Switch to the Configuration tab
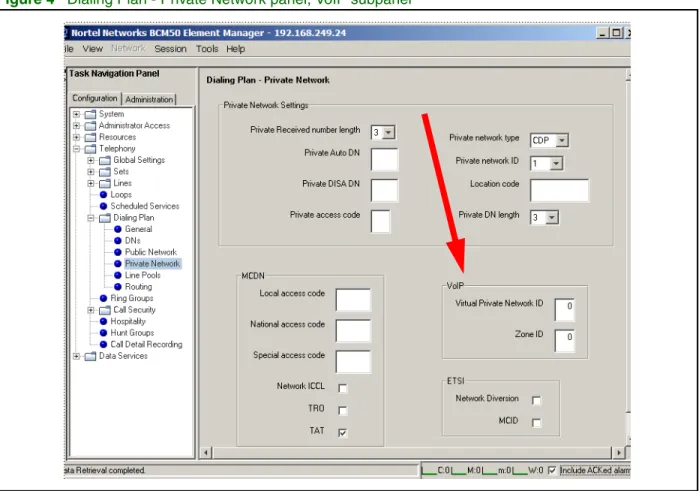Viewport: 699px width, 491px height. 95,98
